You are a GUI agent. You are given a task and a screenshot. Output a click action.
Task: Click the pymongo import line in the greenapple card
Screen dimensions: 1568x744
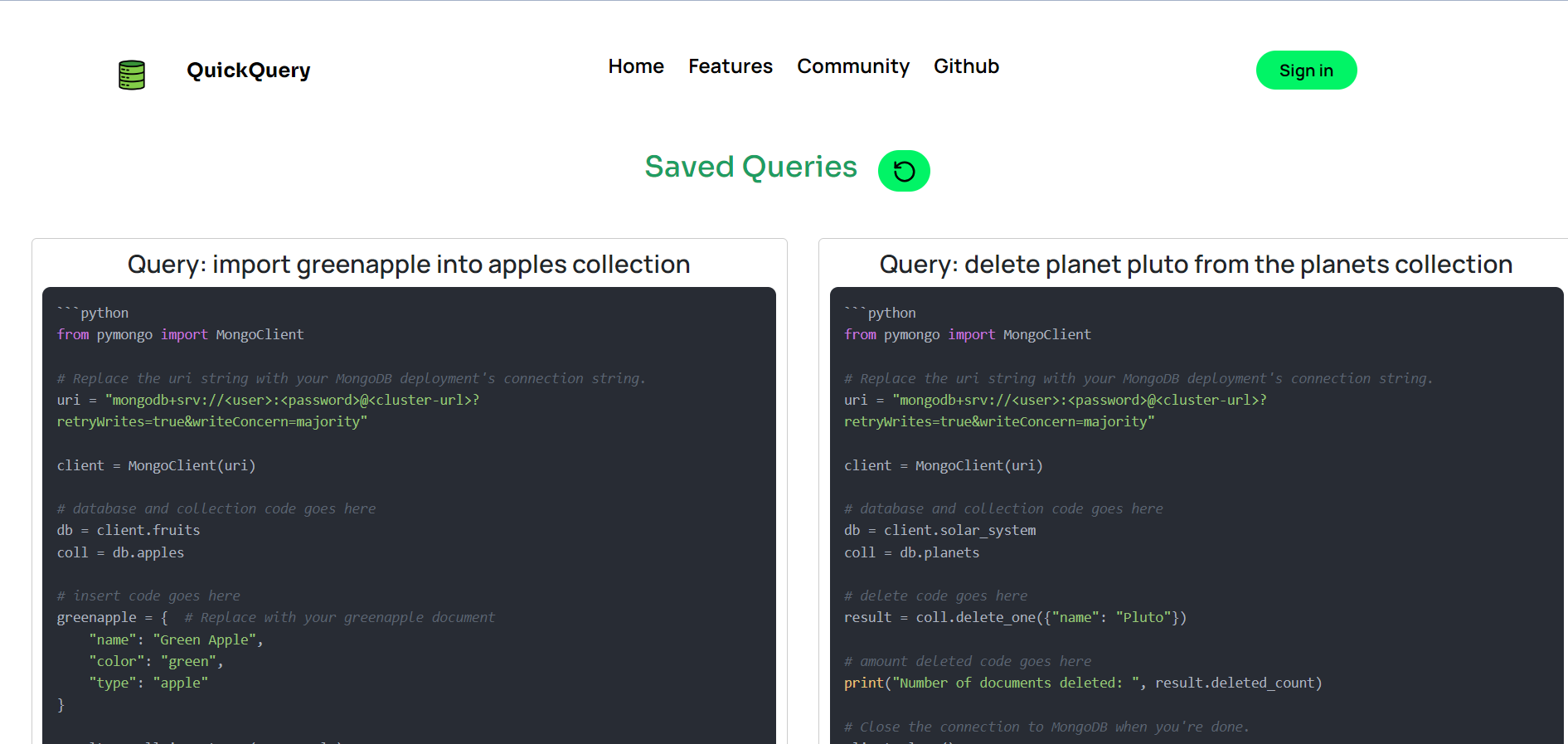[180, 334]
